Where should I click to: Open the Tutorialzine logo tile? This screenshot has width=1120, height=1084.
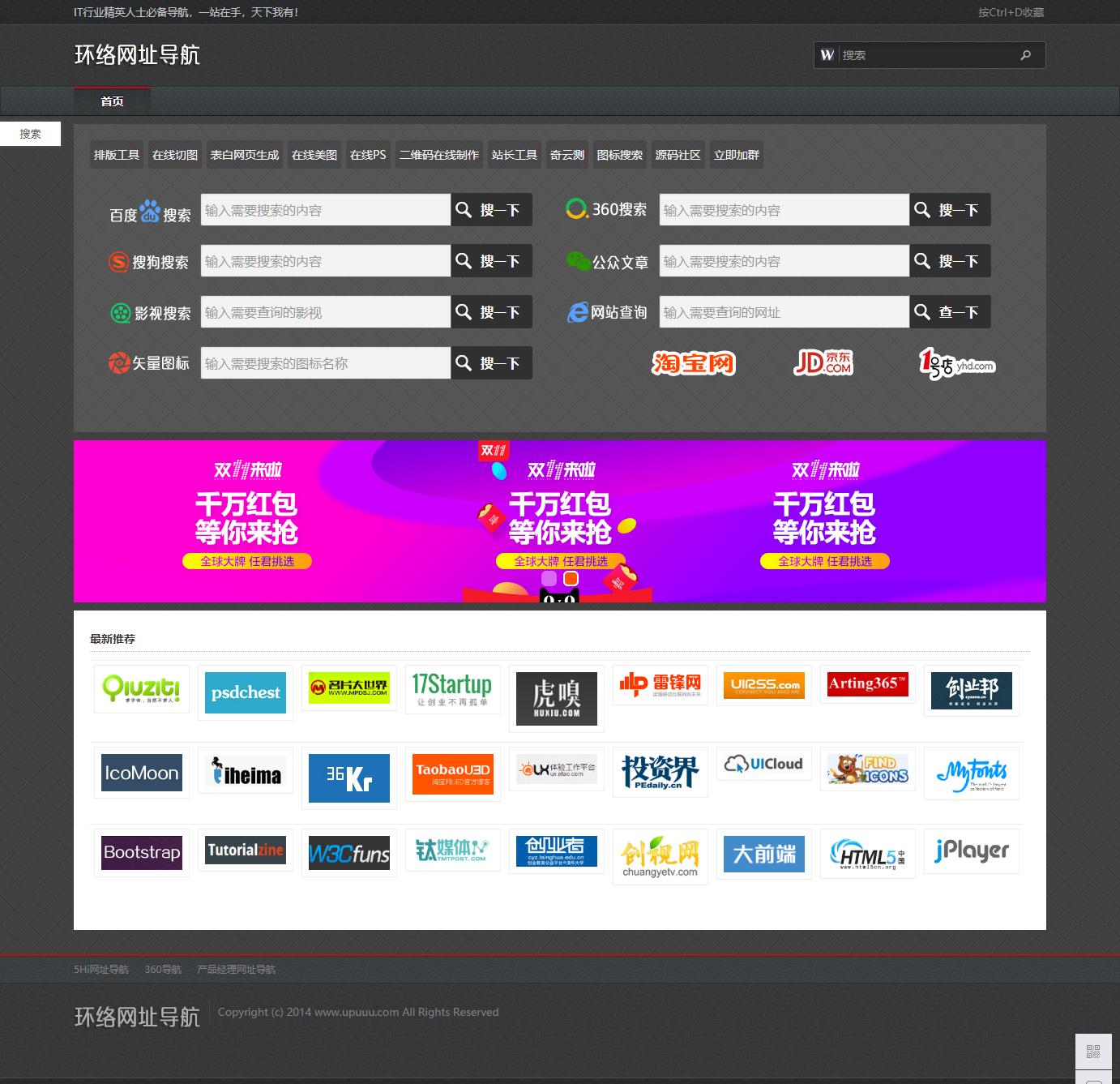(x=246, y=850)
